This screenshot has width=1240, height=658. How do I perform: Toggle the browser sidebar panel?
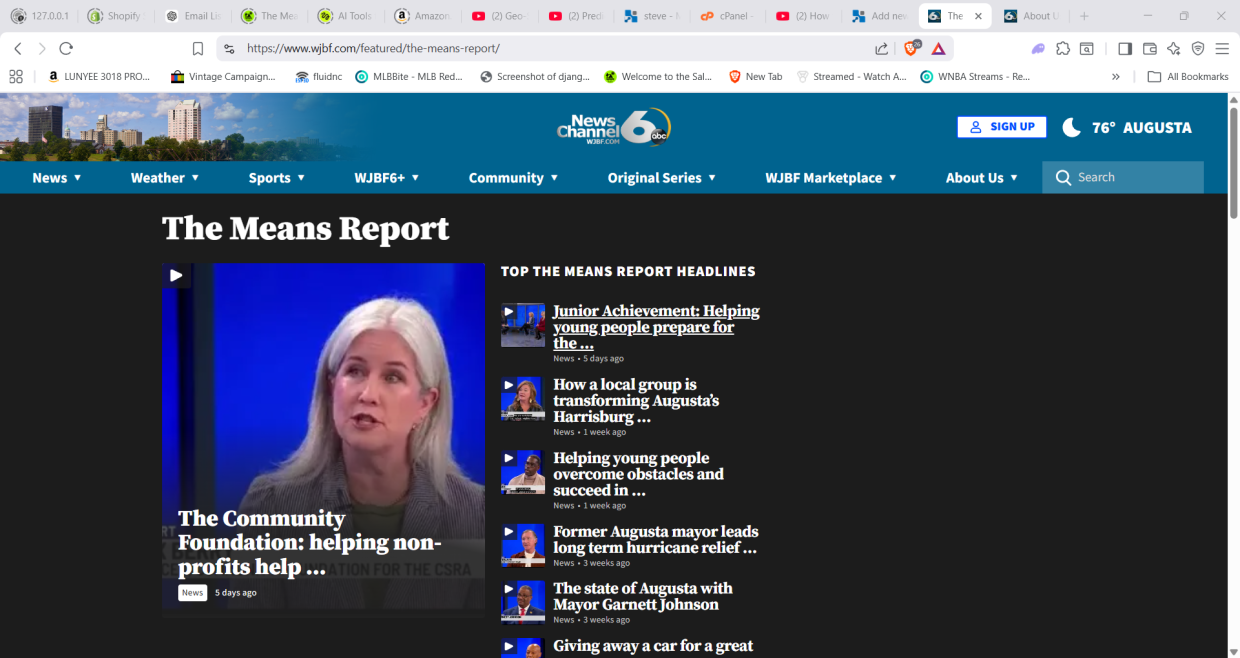pos(1125,48)
